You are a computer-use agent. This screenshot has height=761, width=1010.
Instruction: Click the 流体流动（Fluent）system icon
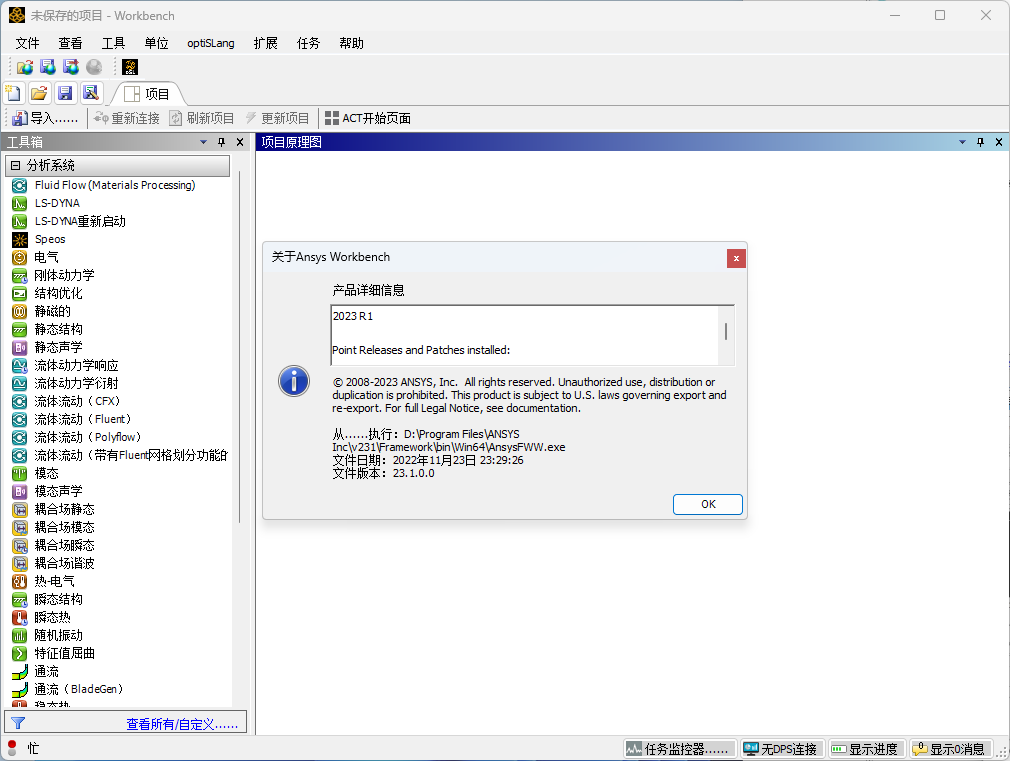[x=19, y=419]
